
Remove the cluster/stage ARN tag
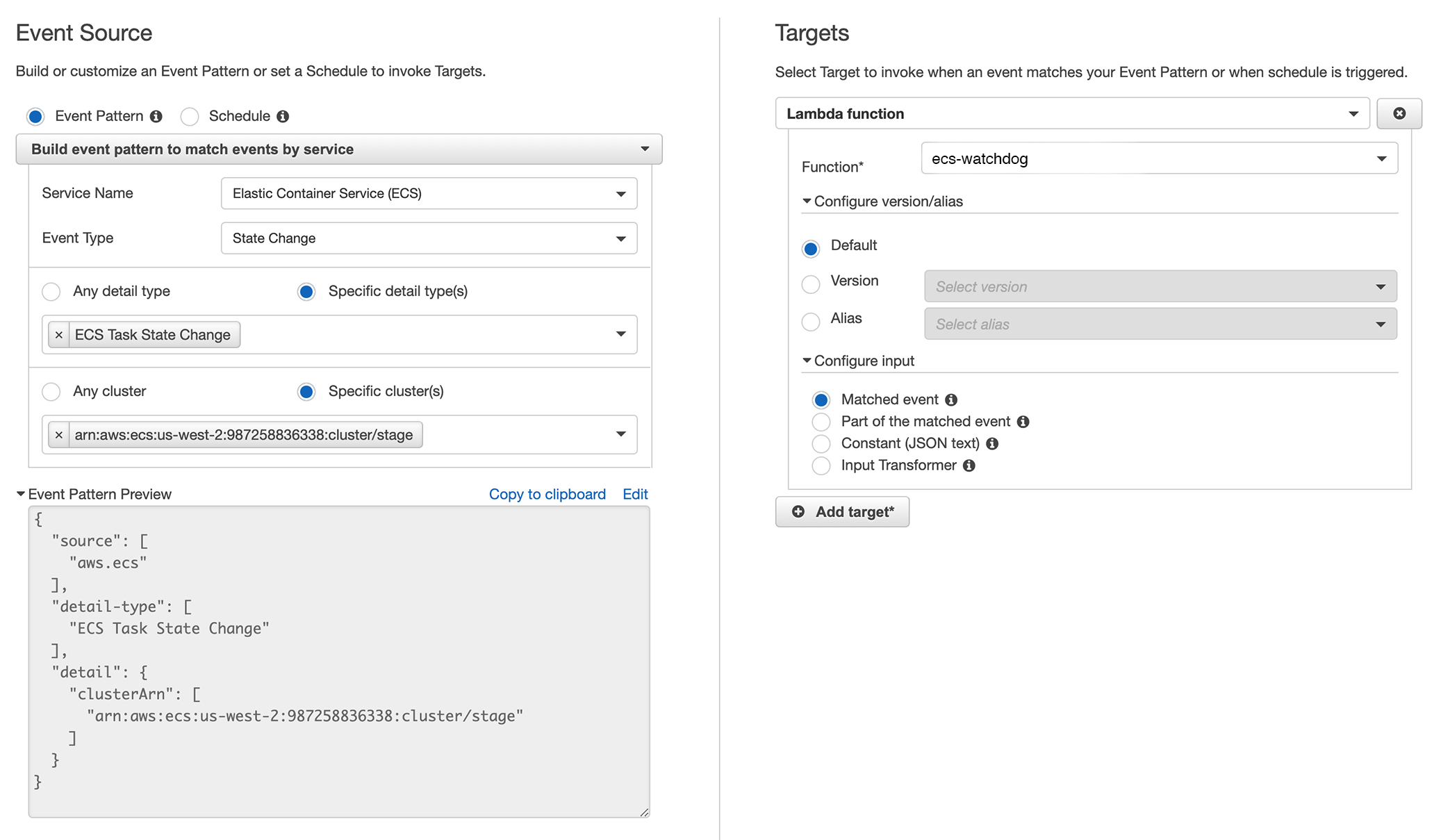pos(59,435)
